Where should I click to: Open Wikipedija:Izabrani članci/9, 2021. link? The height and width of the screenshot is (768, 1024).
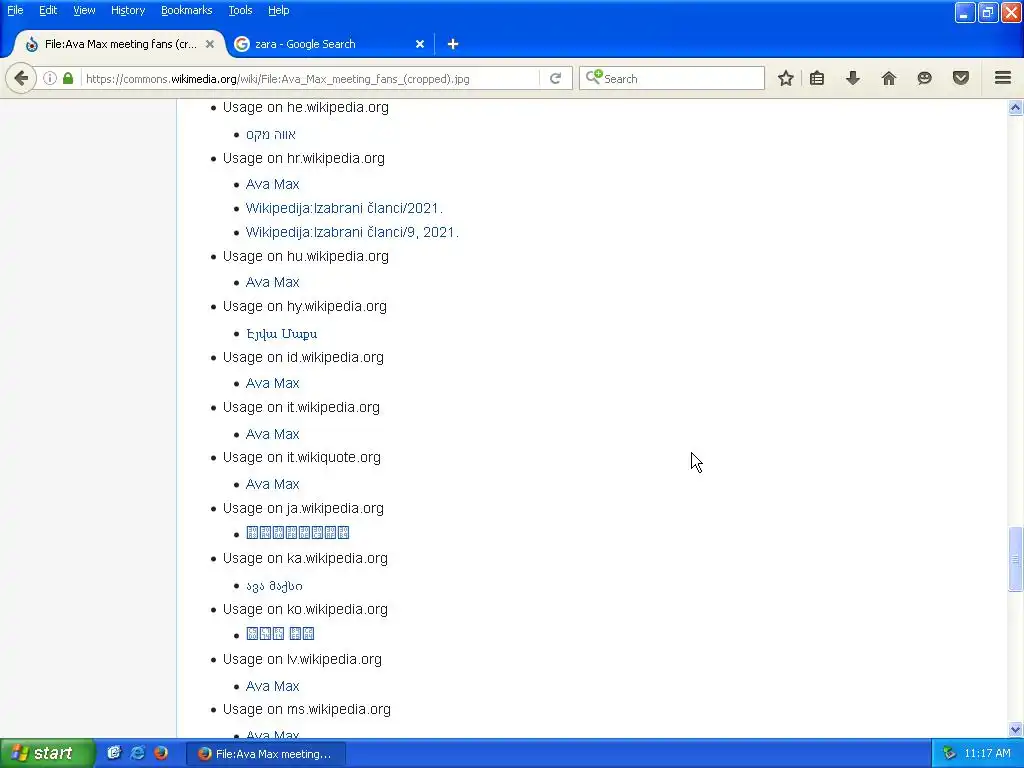(352, 232)
